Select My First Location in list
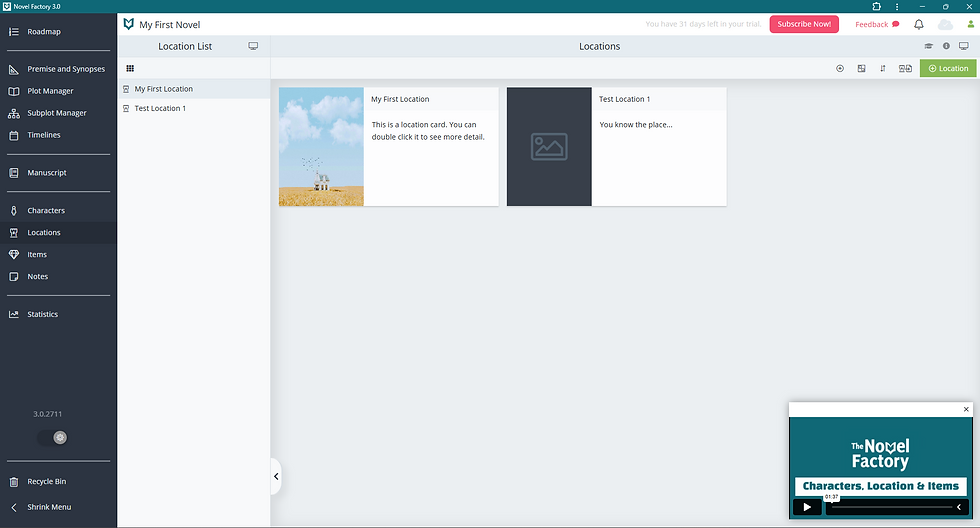 pyautogui.click(x=194, y=89)
